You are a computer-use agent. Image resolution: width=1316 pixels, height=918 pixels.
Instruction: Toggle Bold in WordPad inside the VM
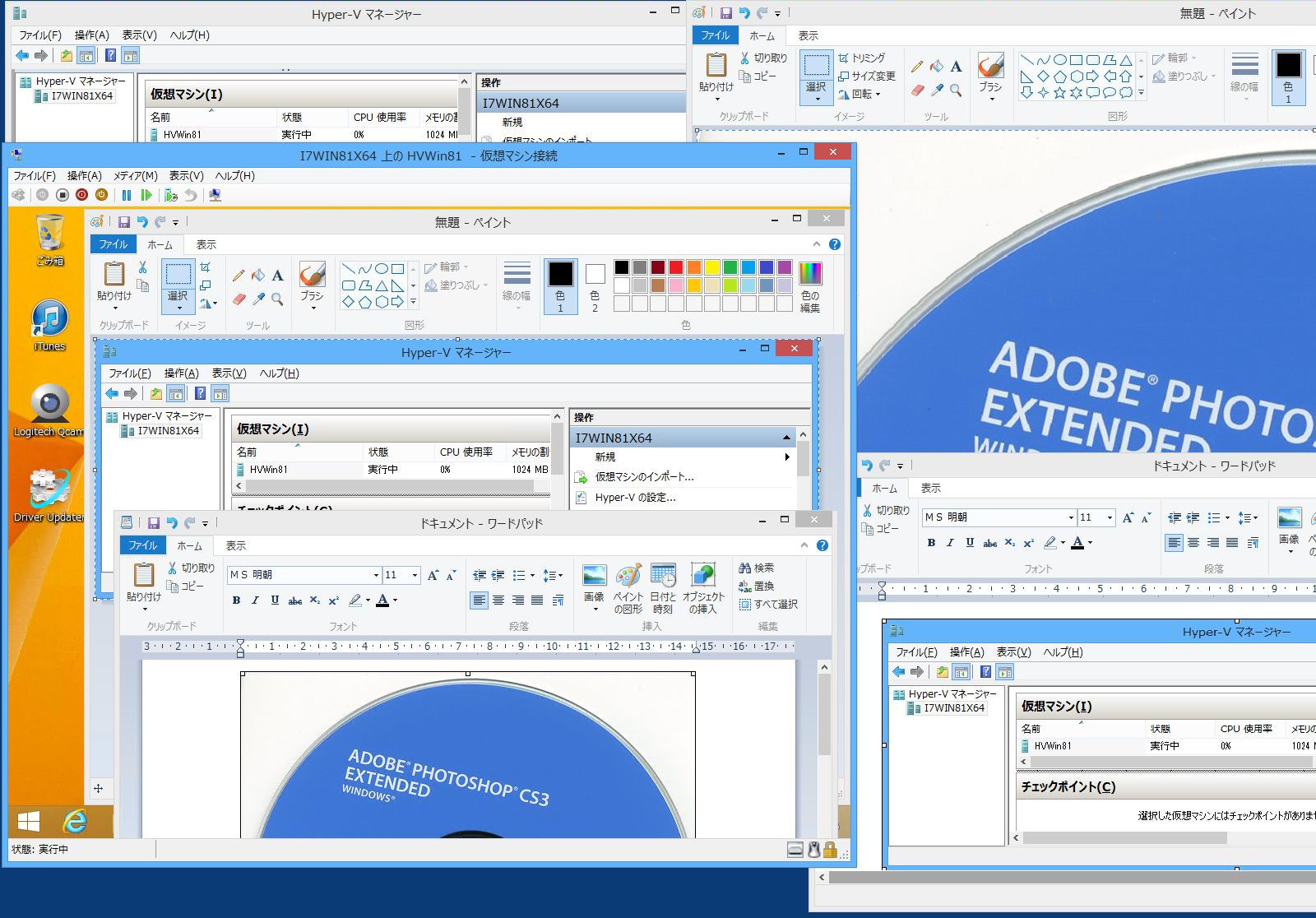coord(236,600)
